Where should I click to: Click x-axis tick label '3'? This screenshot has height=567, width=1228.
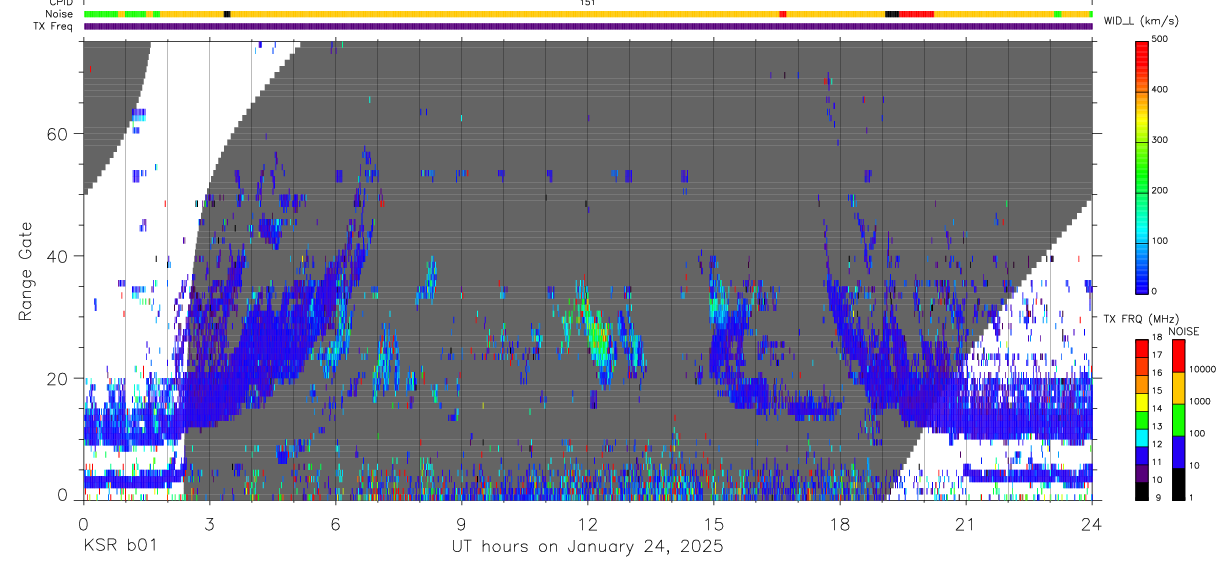pos(209,525)
